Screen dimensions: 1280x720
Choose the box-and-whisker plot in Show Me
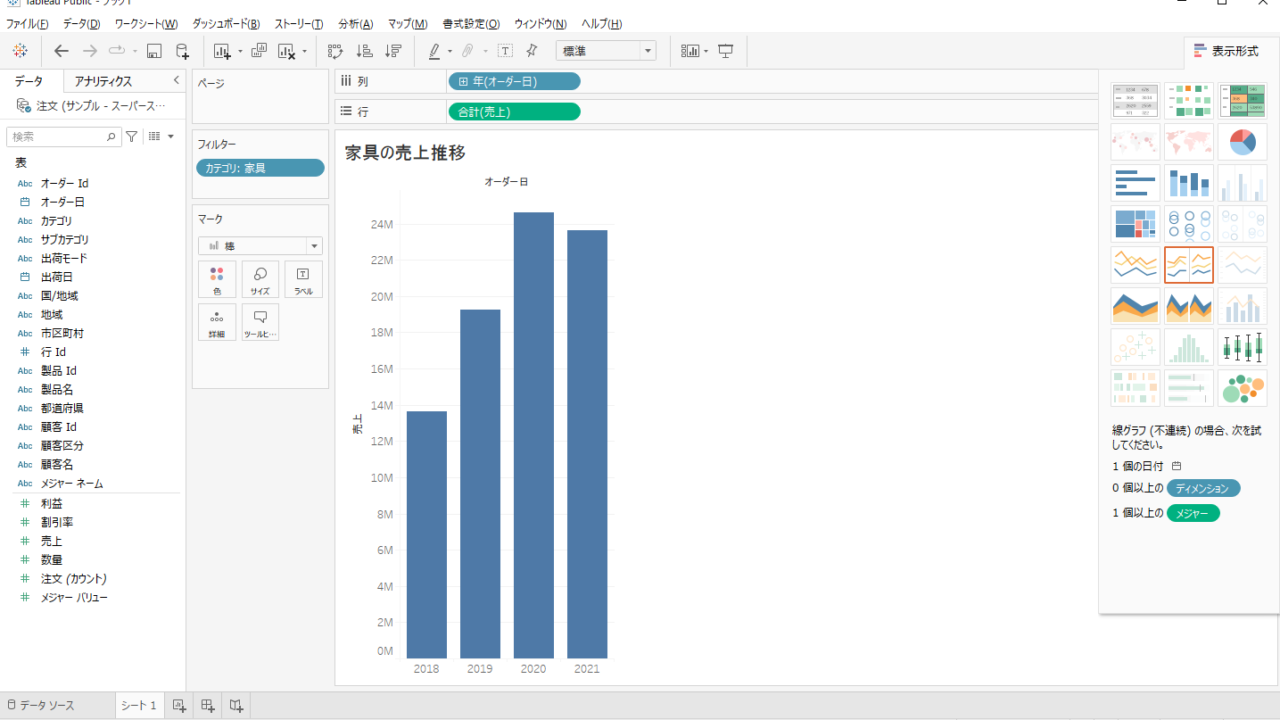(x=1242, y=347)
